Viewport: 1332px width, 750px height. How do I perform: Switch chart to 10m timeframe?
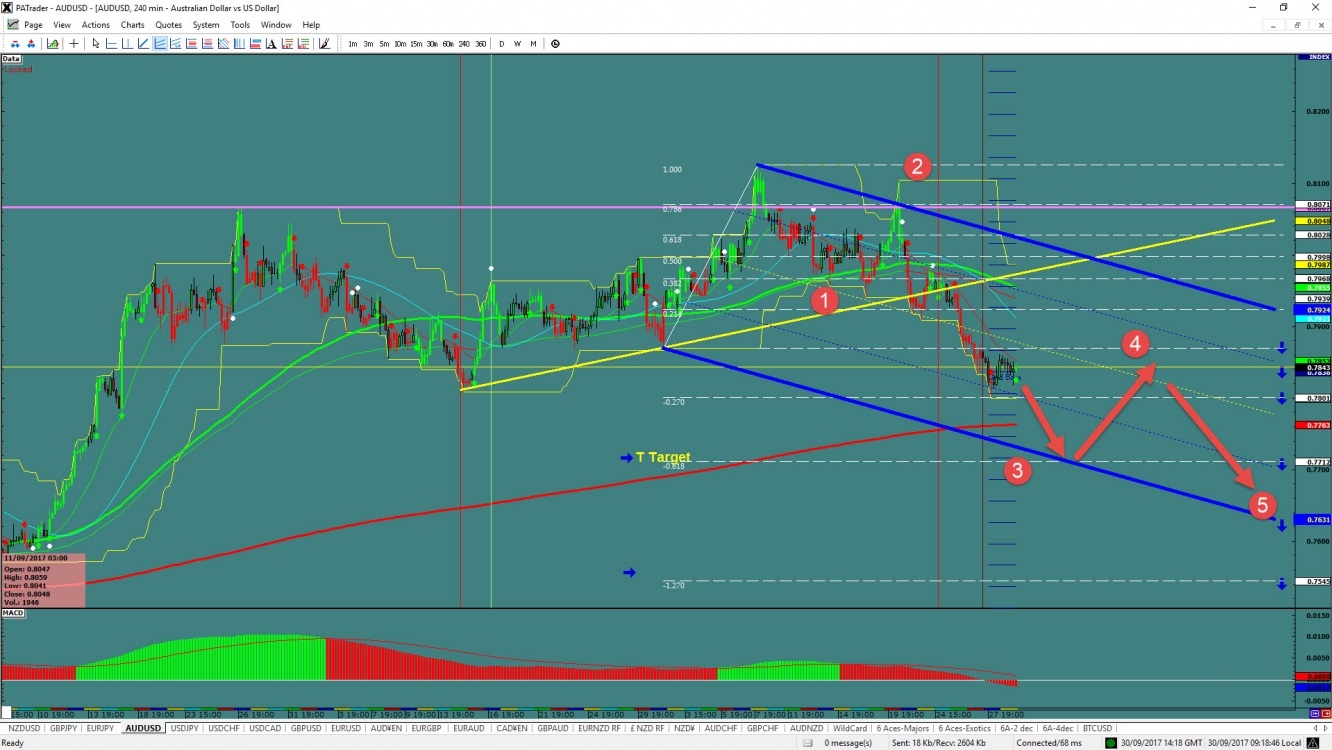point(400,43)
